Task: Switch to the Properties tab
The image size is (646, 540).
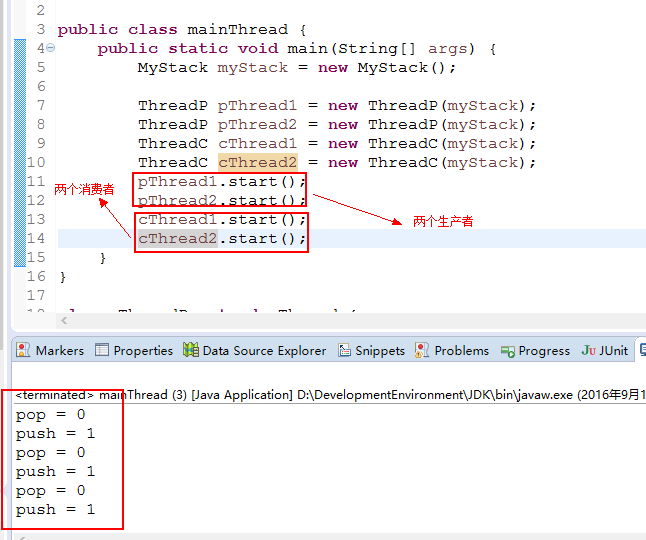Action: (134, 351)
